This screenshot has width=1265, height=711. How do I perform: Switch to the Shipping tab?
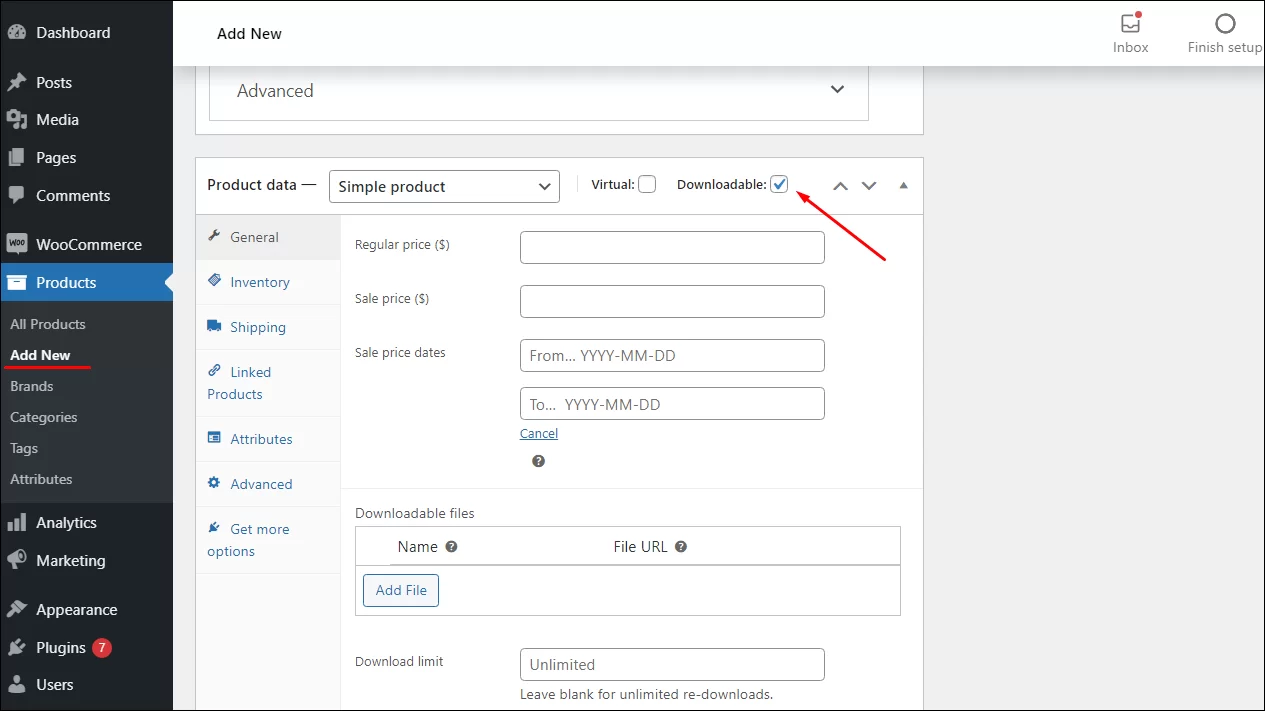(258, 327)
